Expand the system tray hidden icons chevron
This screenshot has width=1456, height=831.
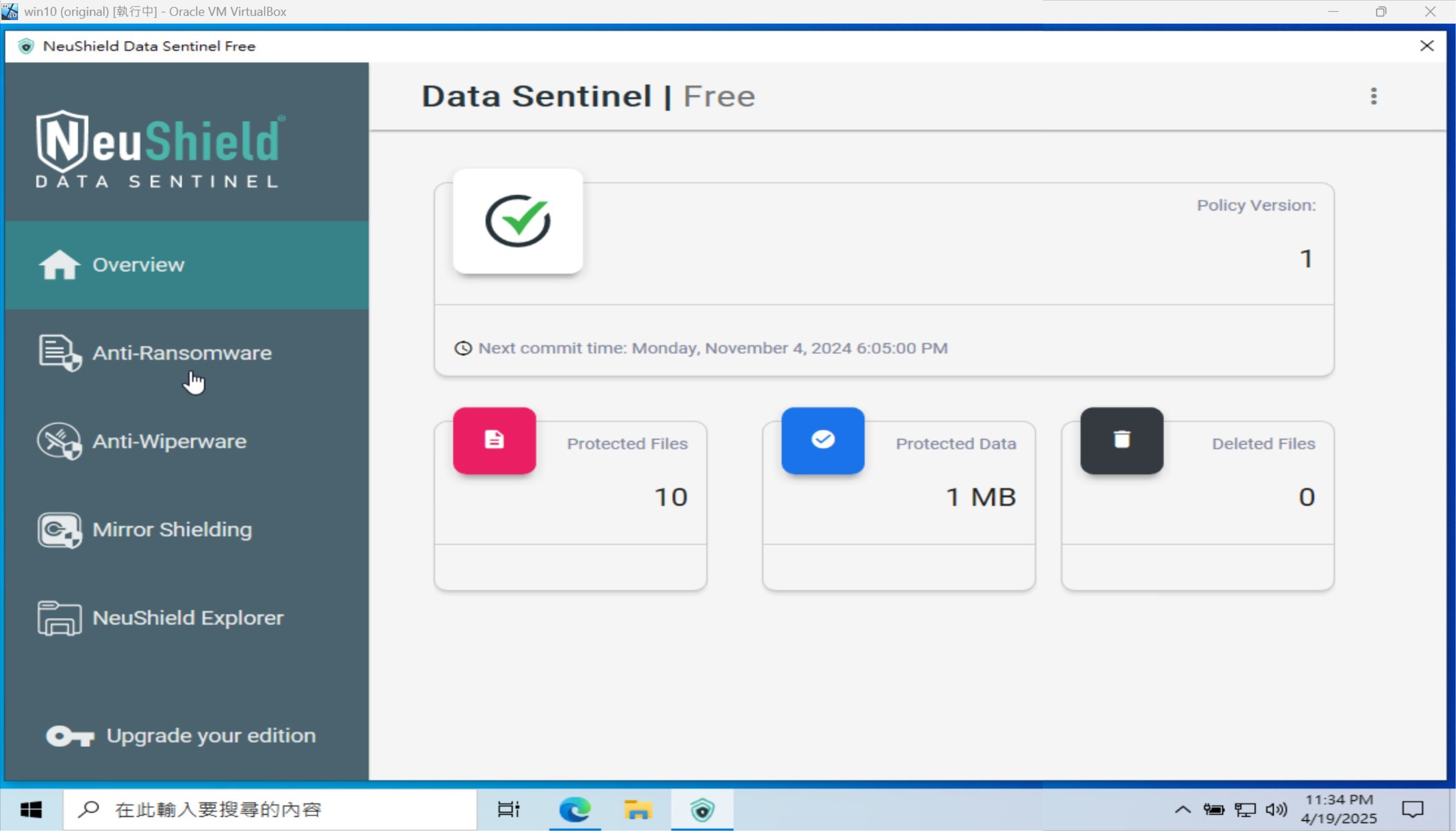coord(1183,809)
